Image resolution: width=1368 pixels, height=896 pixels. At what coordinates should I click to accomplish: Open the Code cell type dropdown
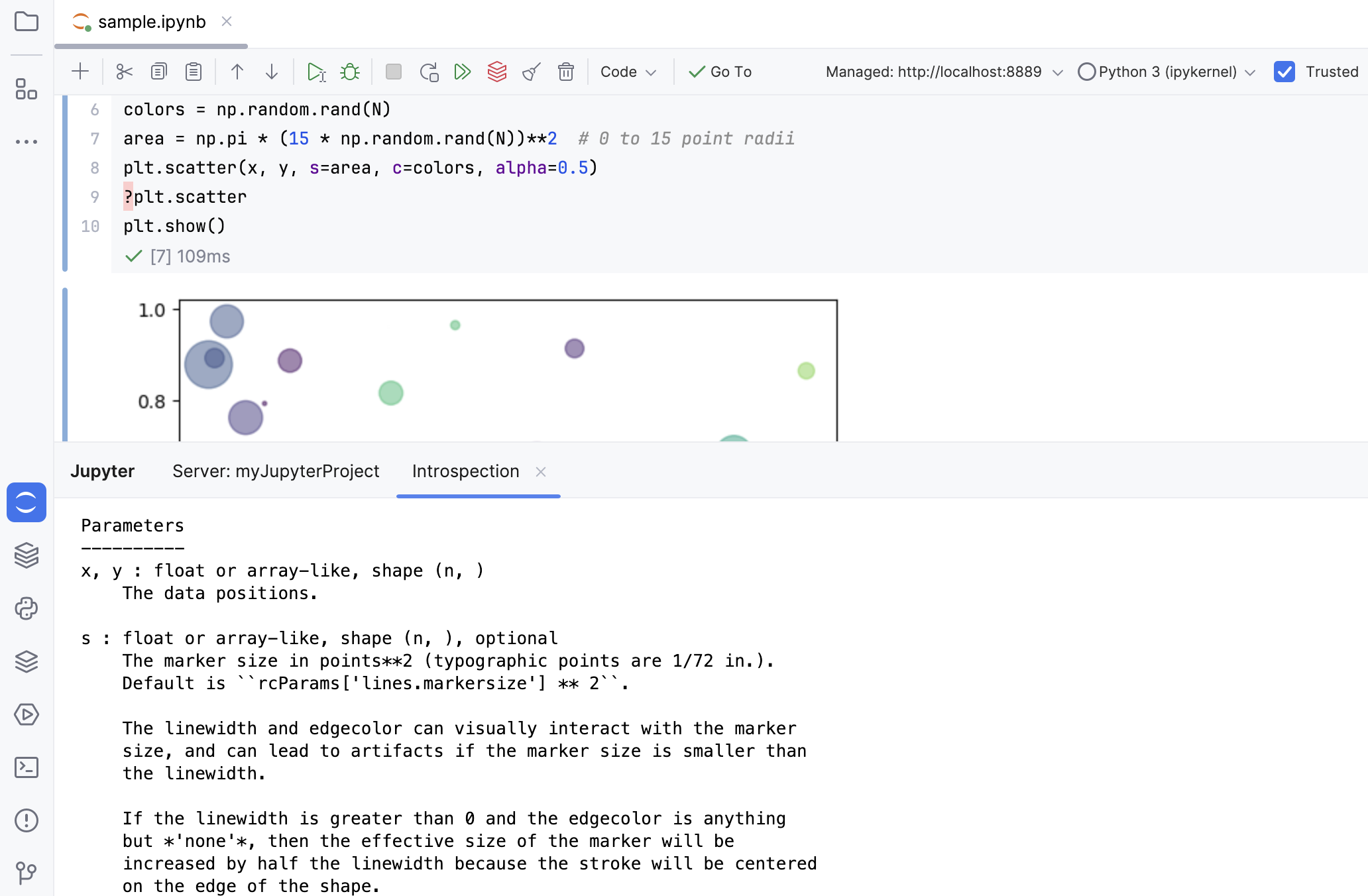(628, 72)
